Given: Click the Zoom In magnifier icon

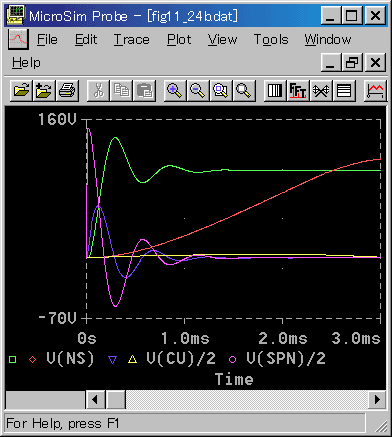Looking at the screenshot, I should pos(175,91).
